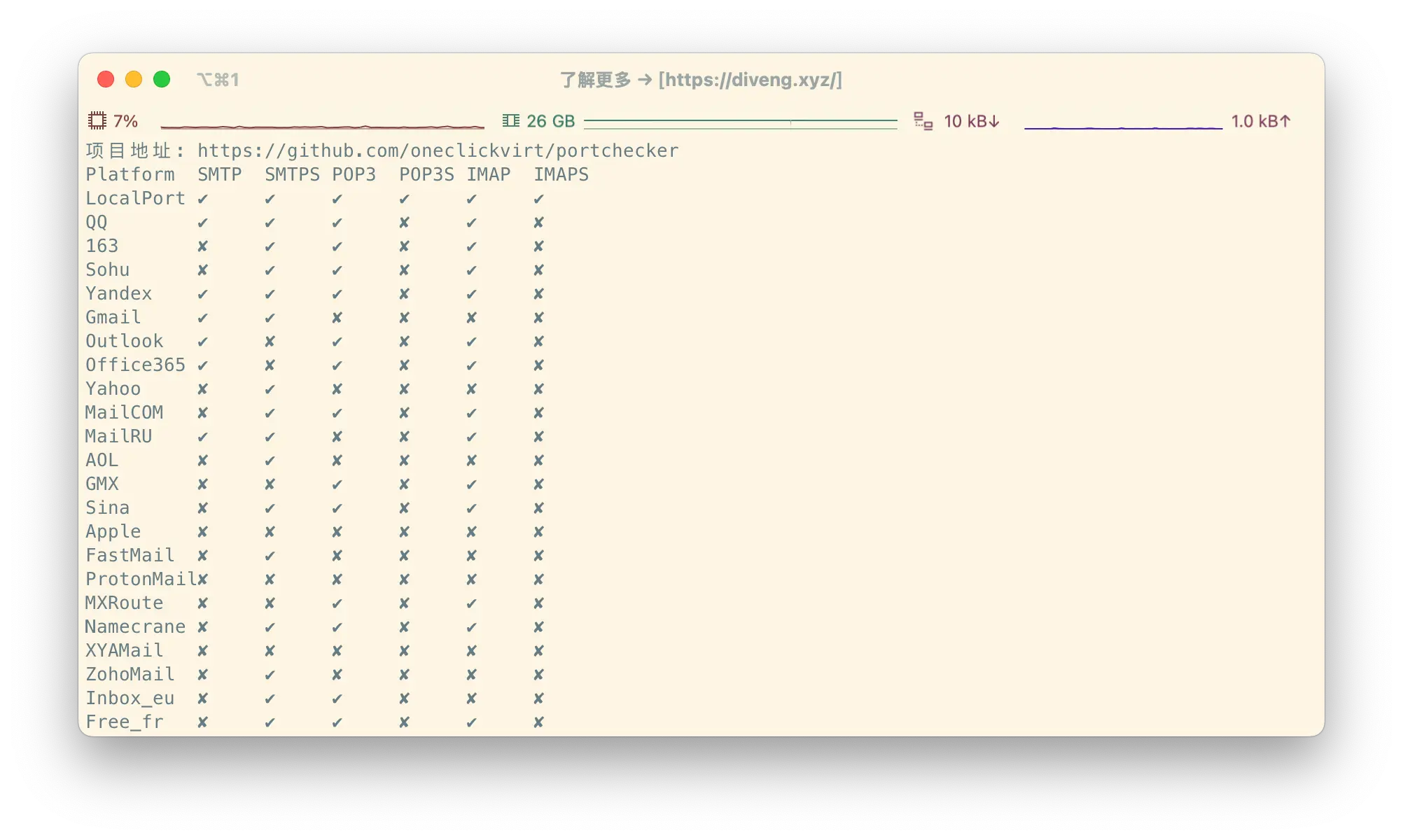
Task: Click the Sina row label
Action: click(108, 507)
